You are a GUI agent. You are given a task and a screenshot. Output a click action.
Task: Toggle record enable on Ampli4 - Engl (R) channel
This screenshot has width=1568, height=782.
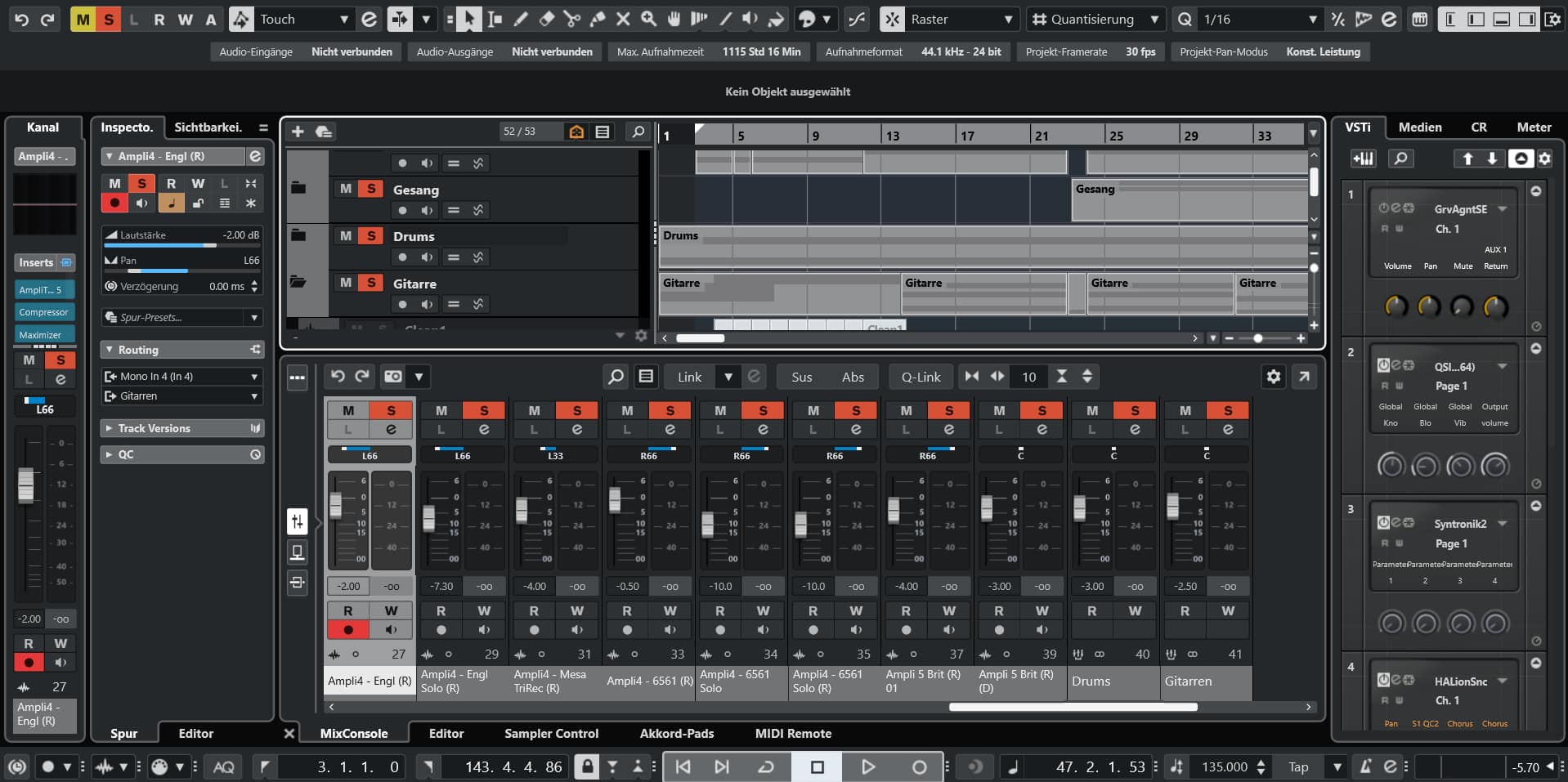point(348,630)
